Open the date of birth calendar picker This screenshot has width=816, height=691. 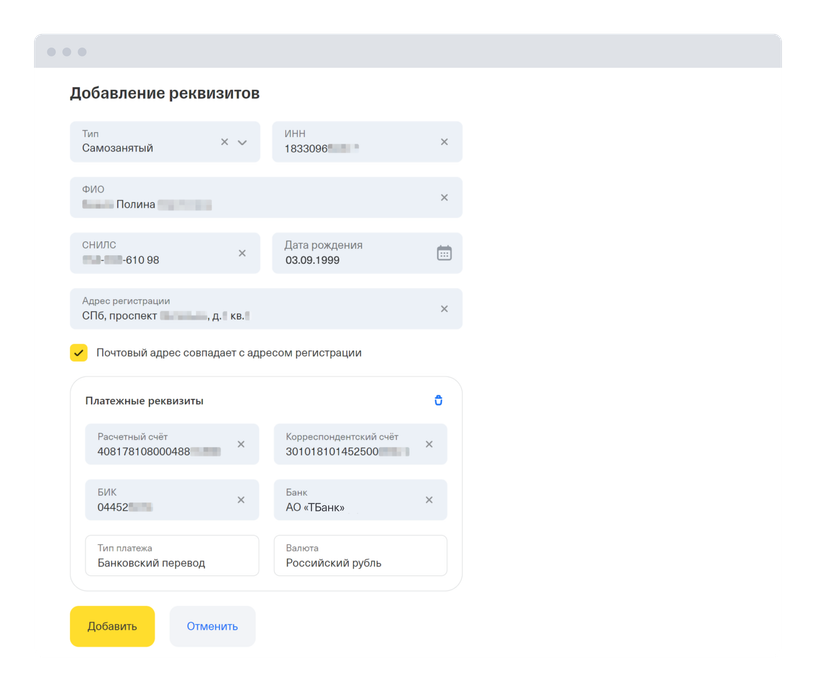click(x=444, y=254)
